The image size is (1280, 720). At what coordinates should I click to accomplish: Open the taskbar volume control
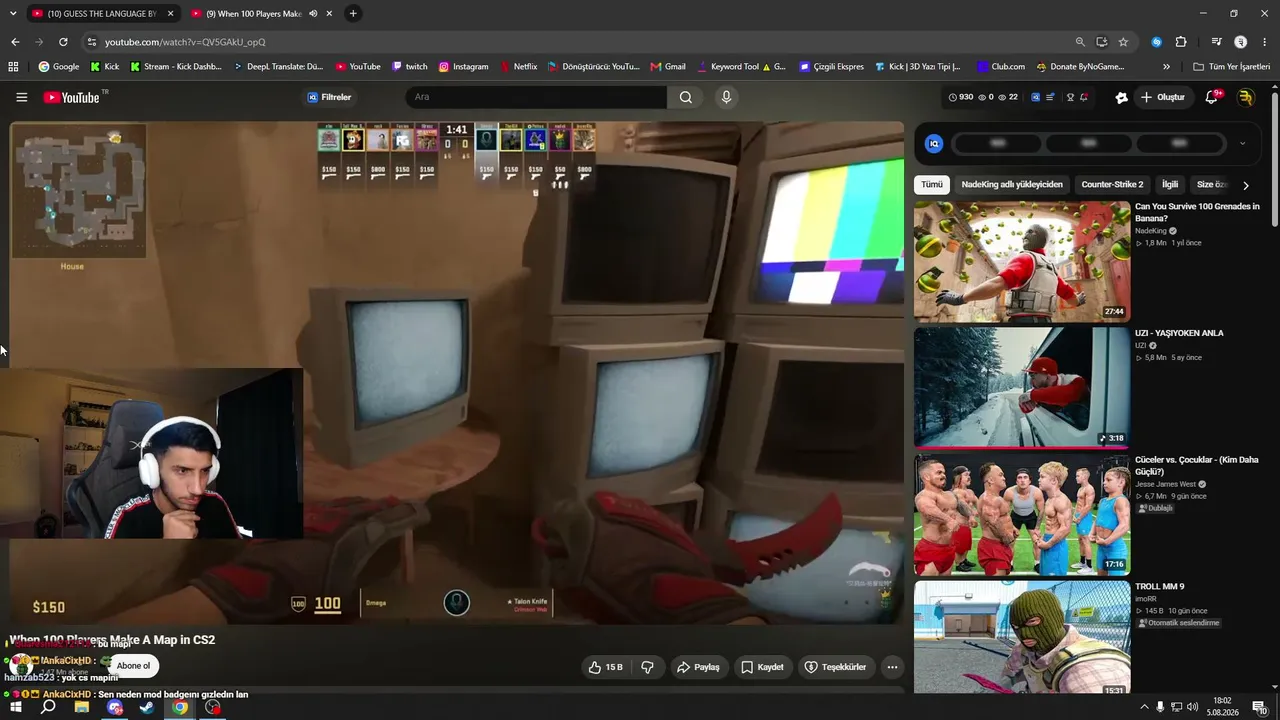click(1192, 707)
